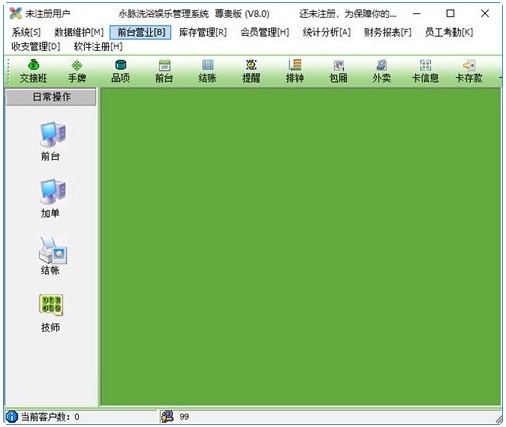Viewport: 506px width, 427px height.
Task: Select the 日常操作 sidebar header
Action: tap(51, 97)
